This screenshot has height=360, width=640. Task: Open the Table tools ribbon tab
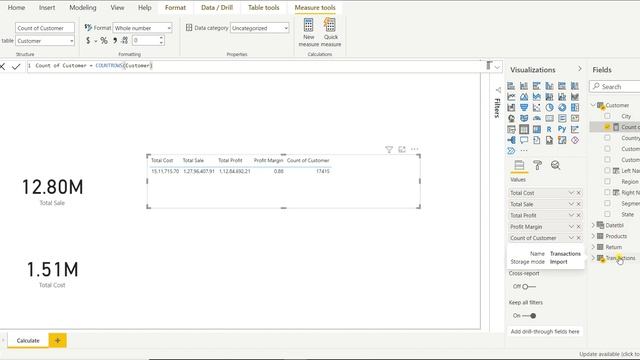(264, 7)
